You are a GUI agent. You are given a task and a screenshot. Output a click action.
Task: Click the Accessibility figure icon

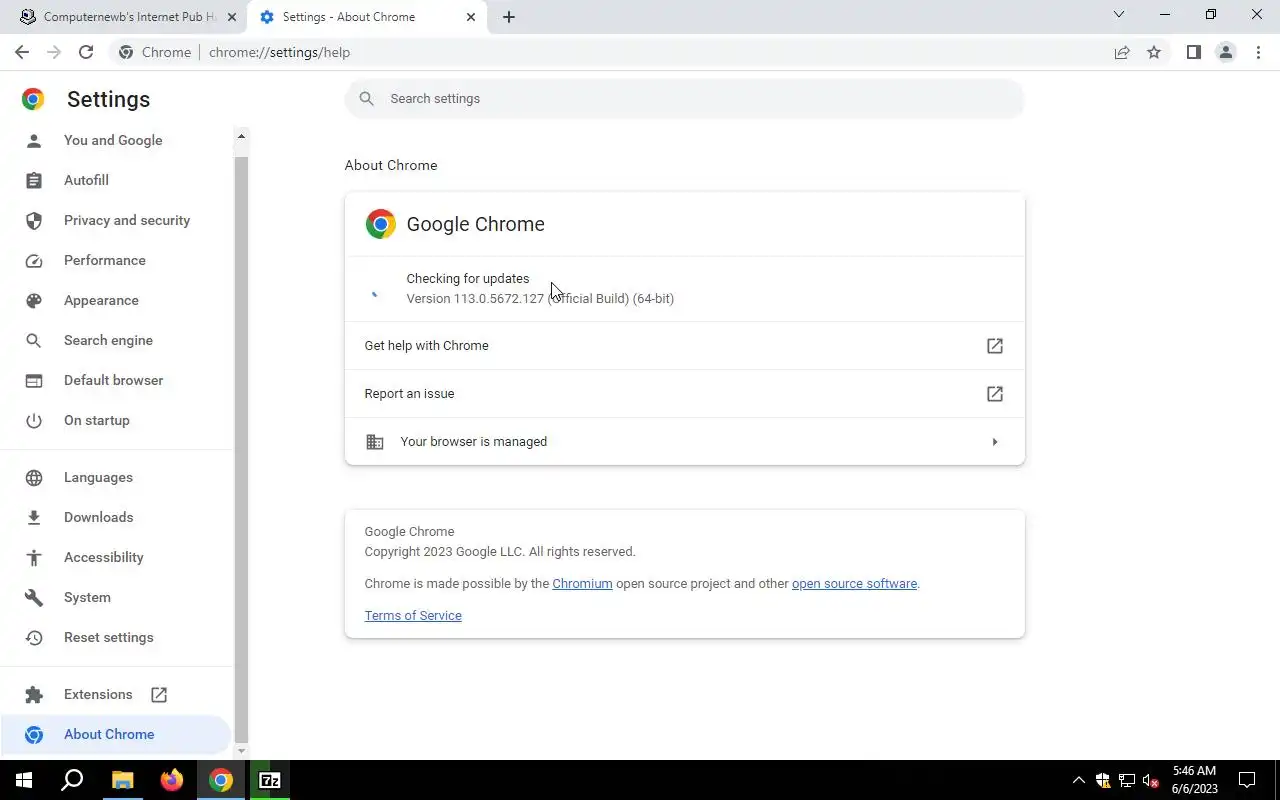click(34, 557)
